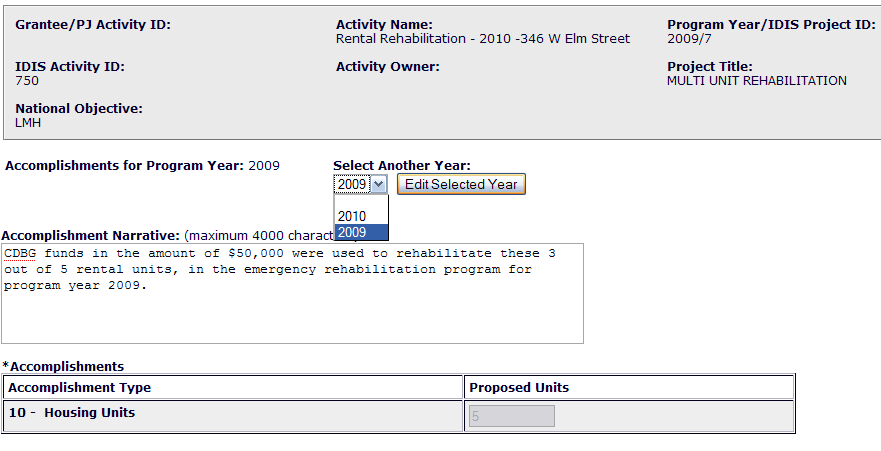
Task: Click the Select Another Year label
Action: click(x=401, y=166)
